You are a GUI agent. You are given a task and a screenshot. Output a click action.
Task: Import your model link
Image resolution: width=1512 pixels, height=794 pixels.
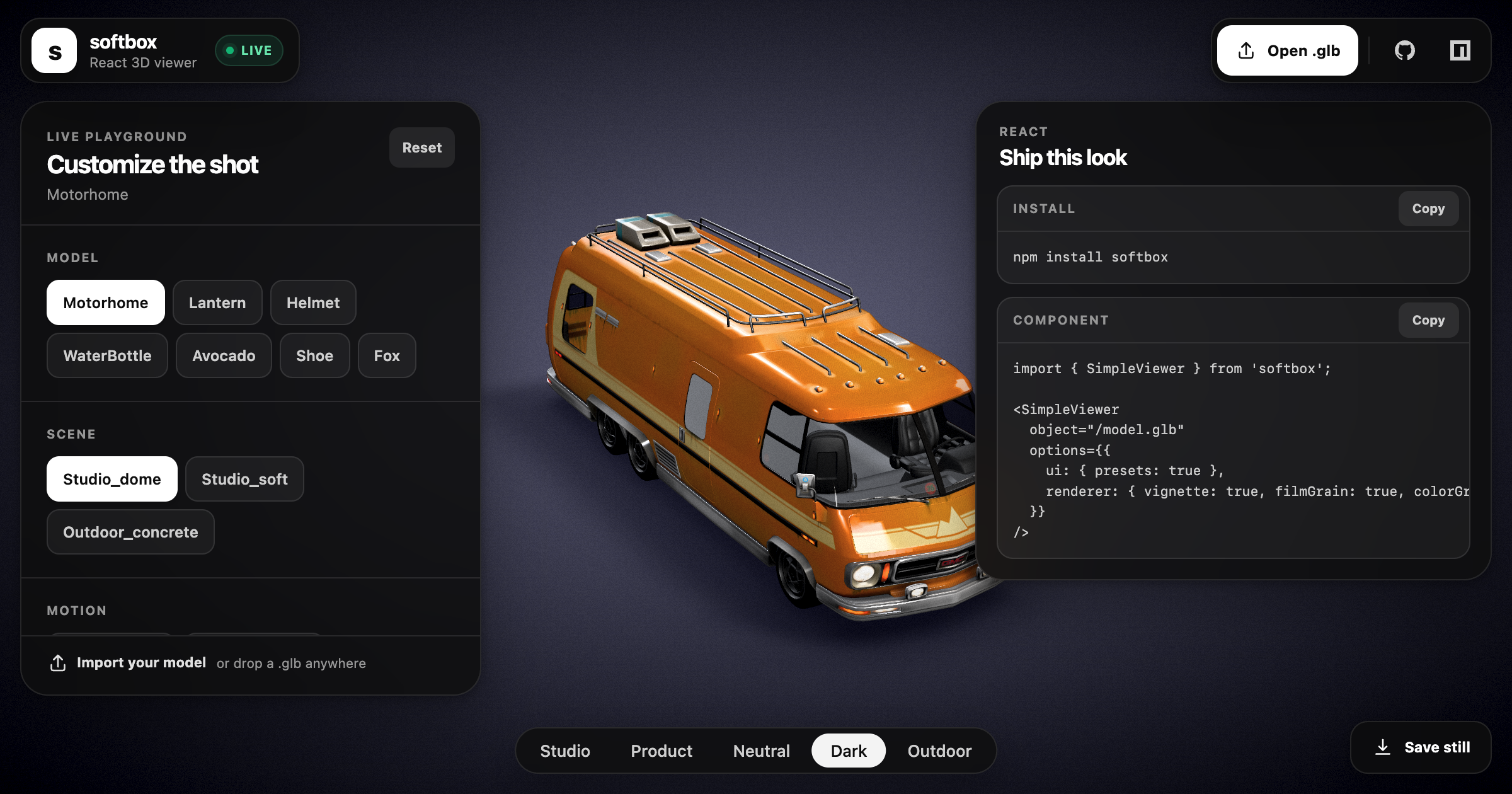point(141,663)
